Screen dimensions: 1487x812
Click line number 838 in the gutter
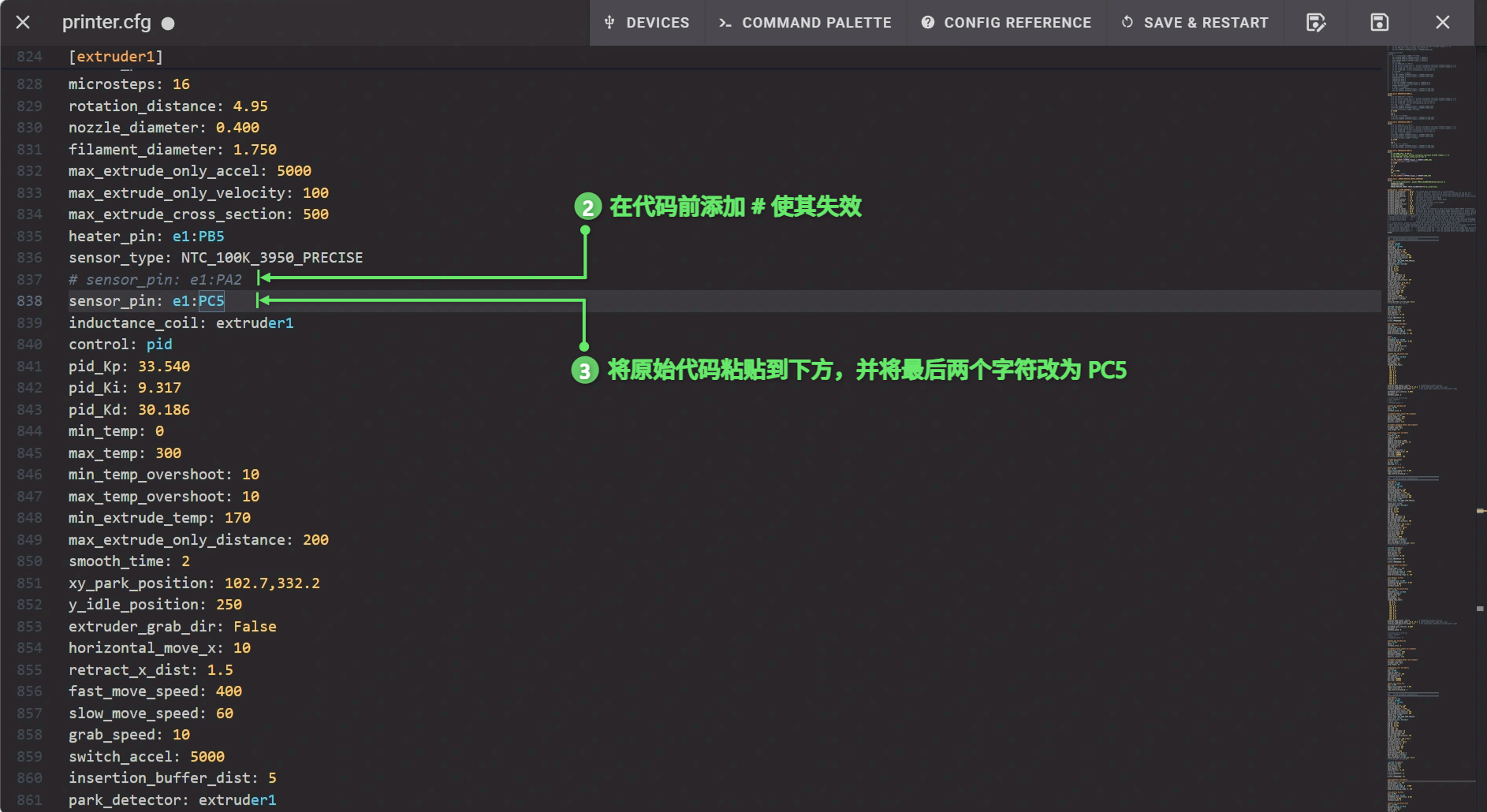(30, 301)
